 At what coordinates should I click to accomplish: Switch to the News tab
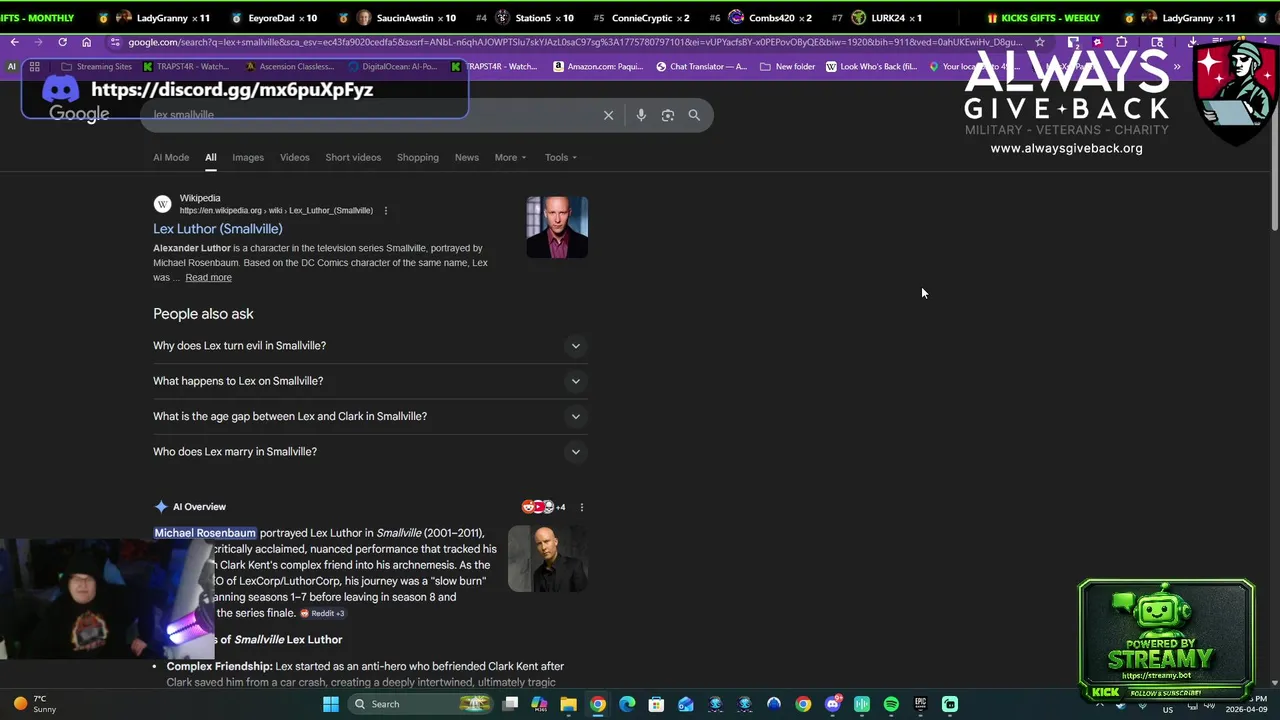point(467,157)
